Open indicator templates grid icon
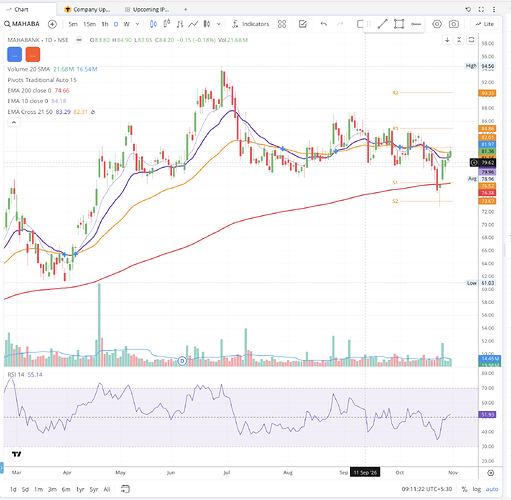This screenshot has height=500, width=511. 282,24
